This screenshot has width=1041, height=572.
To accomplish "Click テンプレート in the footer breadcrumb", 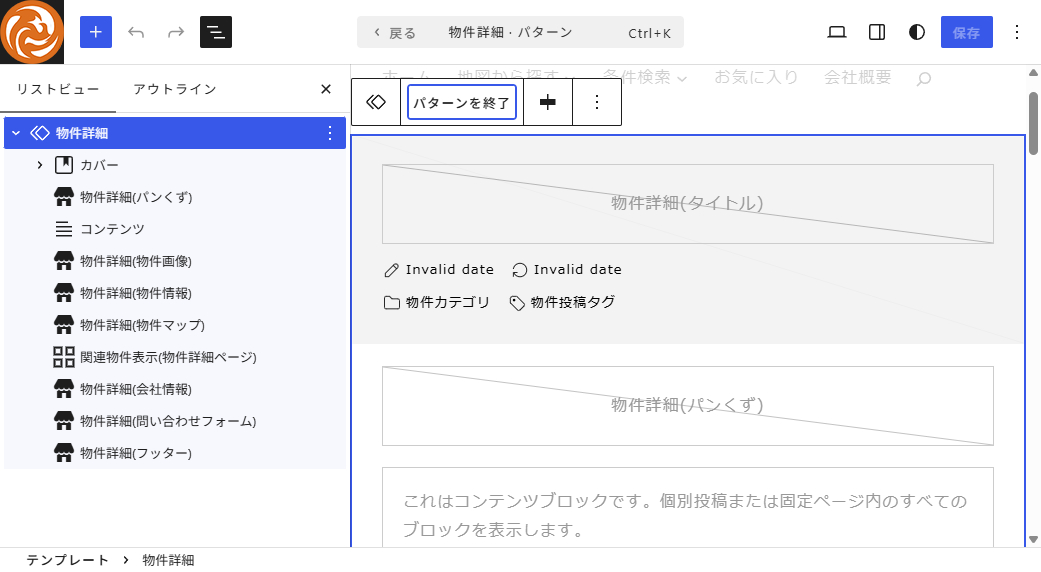I will pos(67,560).
